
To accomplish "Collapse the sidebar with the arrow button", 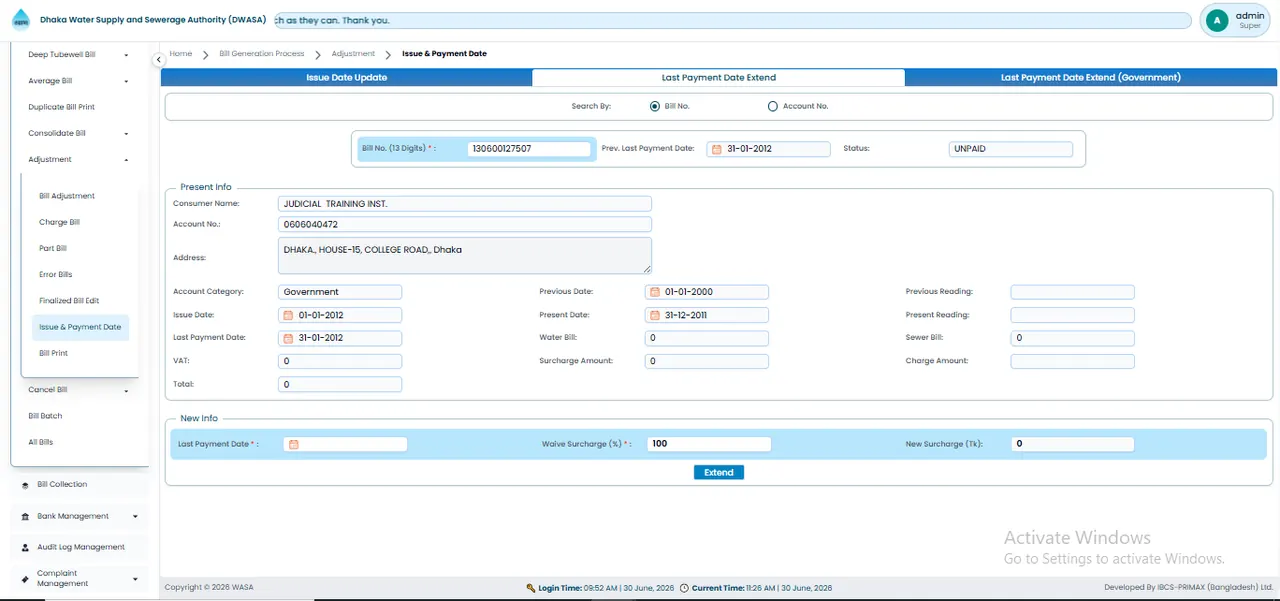I will click(158, 60).
